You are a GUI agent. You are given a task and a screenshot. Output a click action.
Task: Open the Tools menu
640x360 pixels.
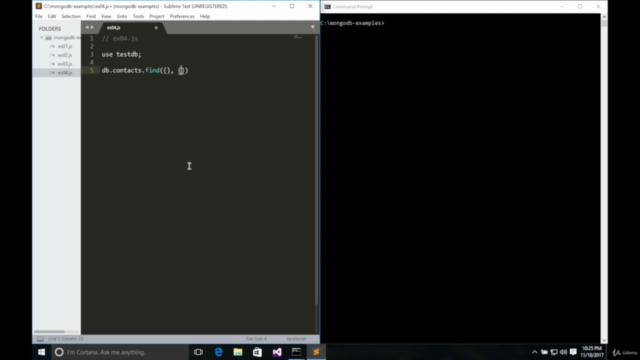pyautogui.click(x=138, y=16)
